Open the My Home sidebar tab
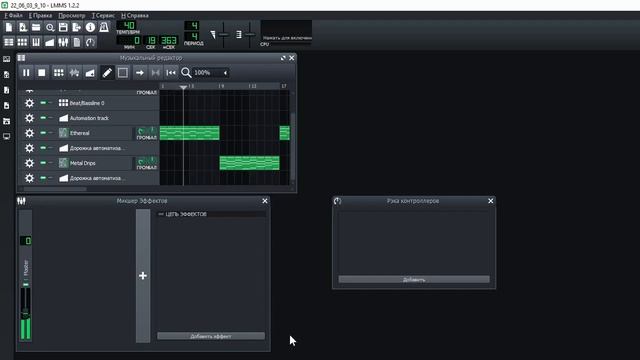 tap(7, 121)
